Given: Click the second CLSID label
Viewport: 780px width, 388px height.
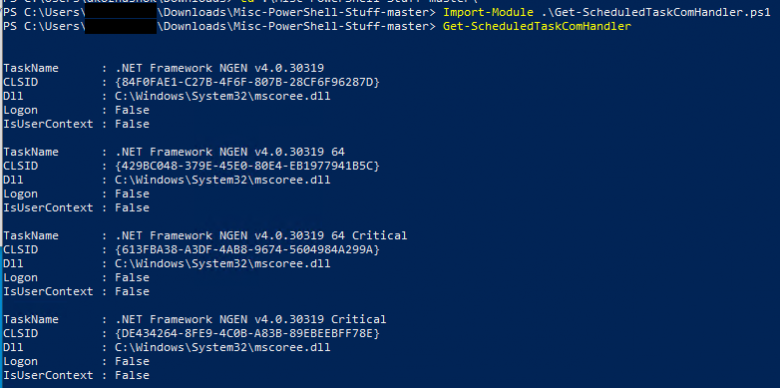Looking at the screenshot, I should (x=20, y=166).
